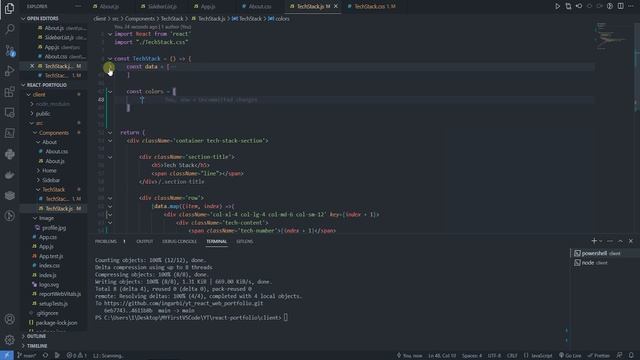Image resolution: width=640 pixels, height=360 pixels.
Task: Open Explorer panel More Actions ellipsis
Action: click(78, 7)
